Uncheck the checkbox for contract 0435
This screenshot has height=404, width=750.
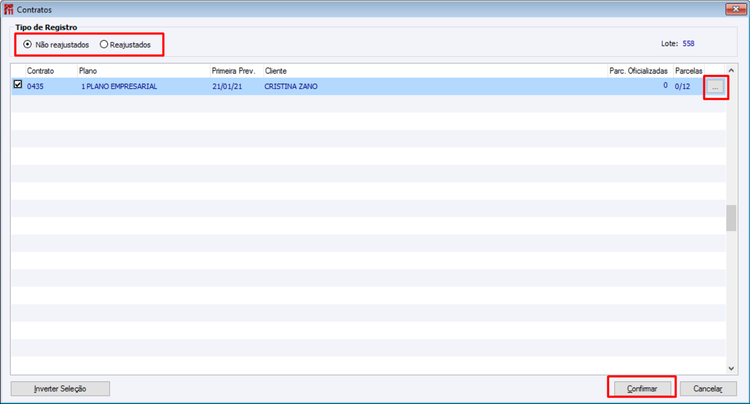18,84
